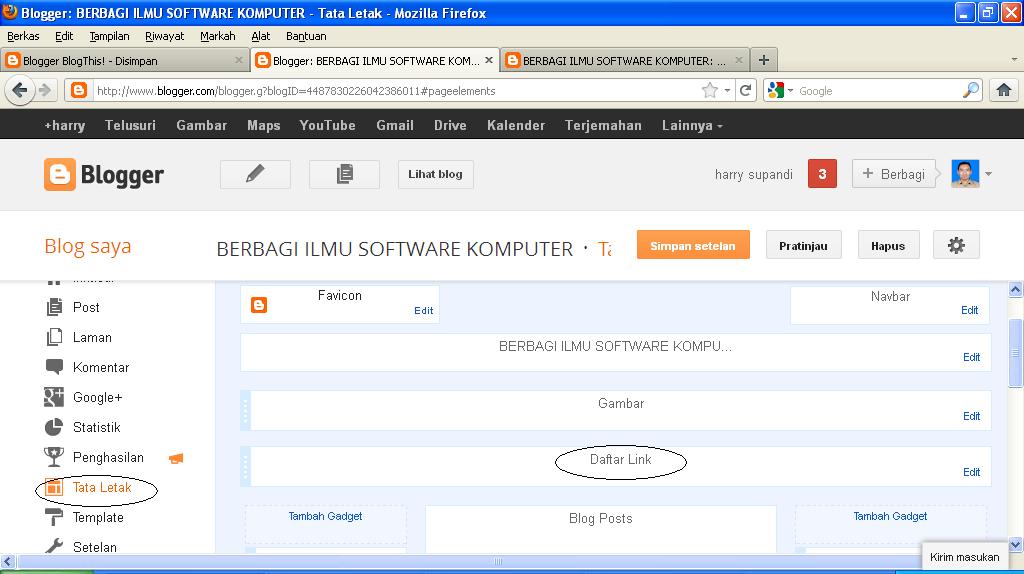
Task: Click the Blogger logo icon
Action: point(59,174)
